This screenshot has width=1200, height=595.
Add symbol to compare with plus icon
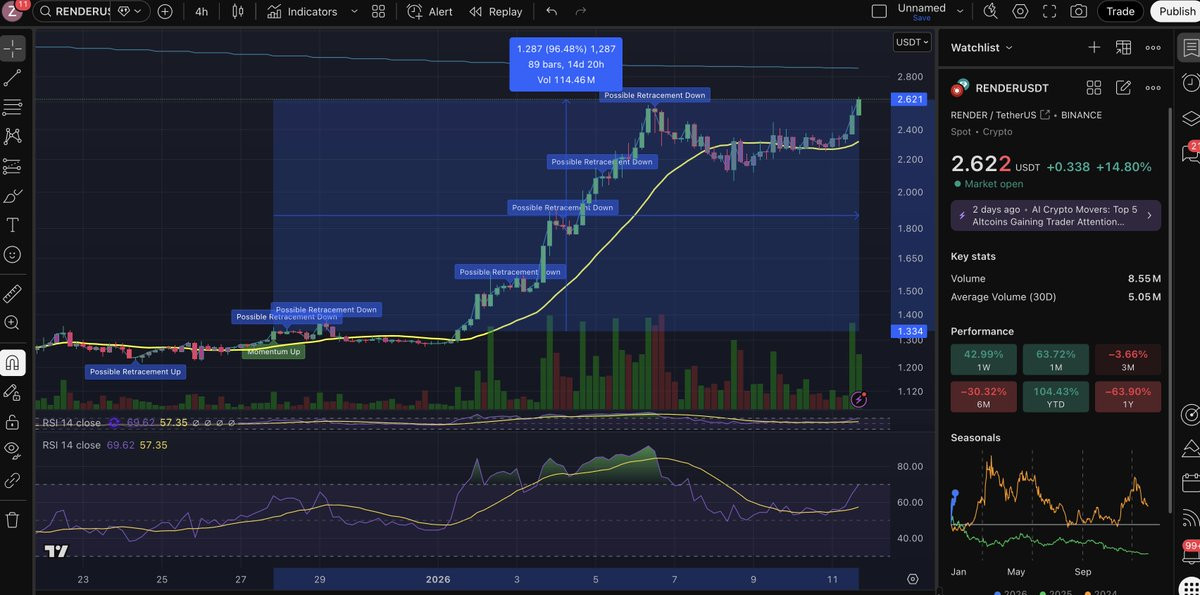165,12
